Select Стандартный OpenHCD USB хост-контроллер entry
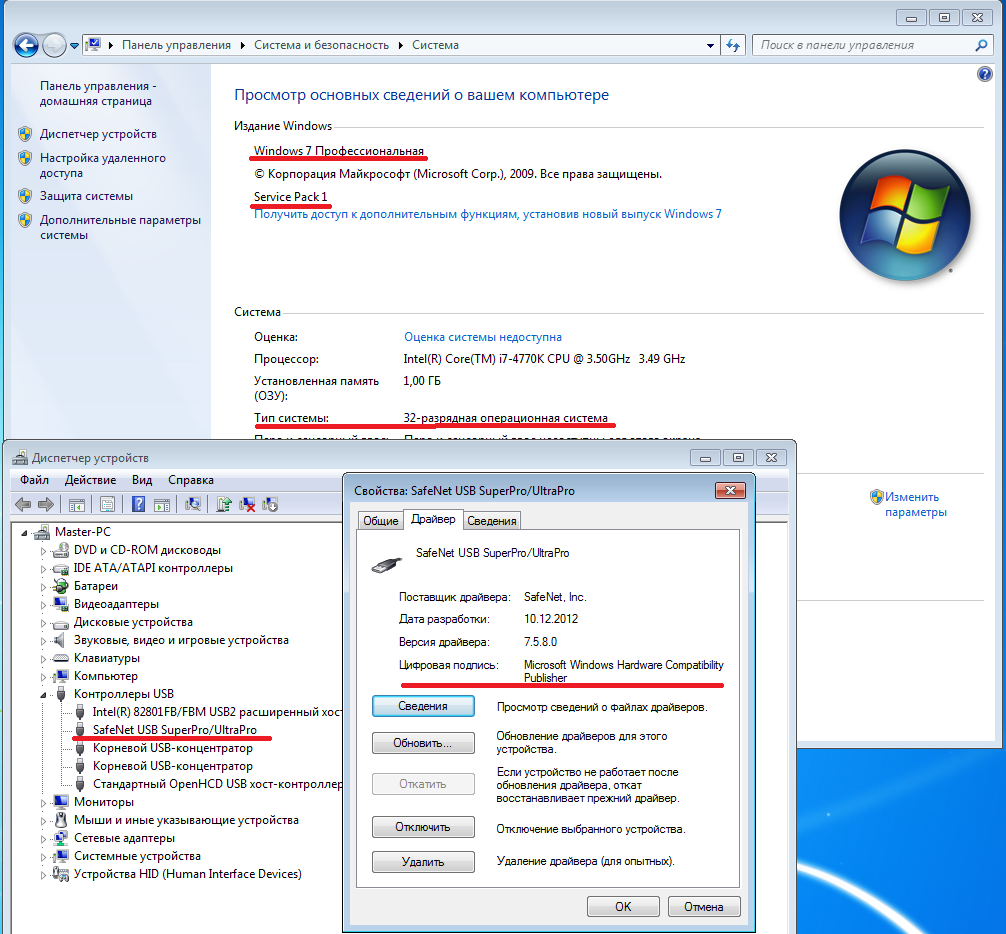The height and width of the screenshot is (934, 1006). pos(217,784)
